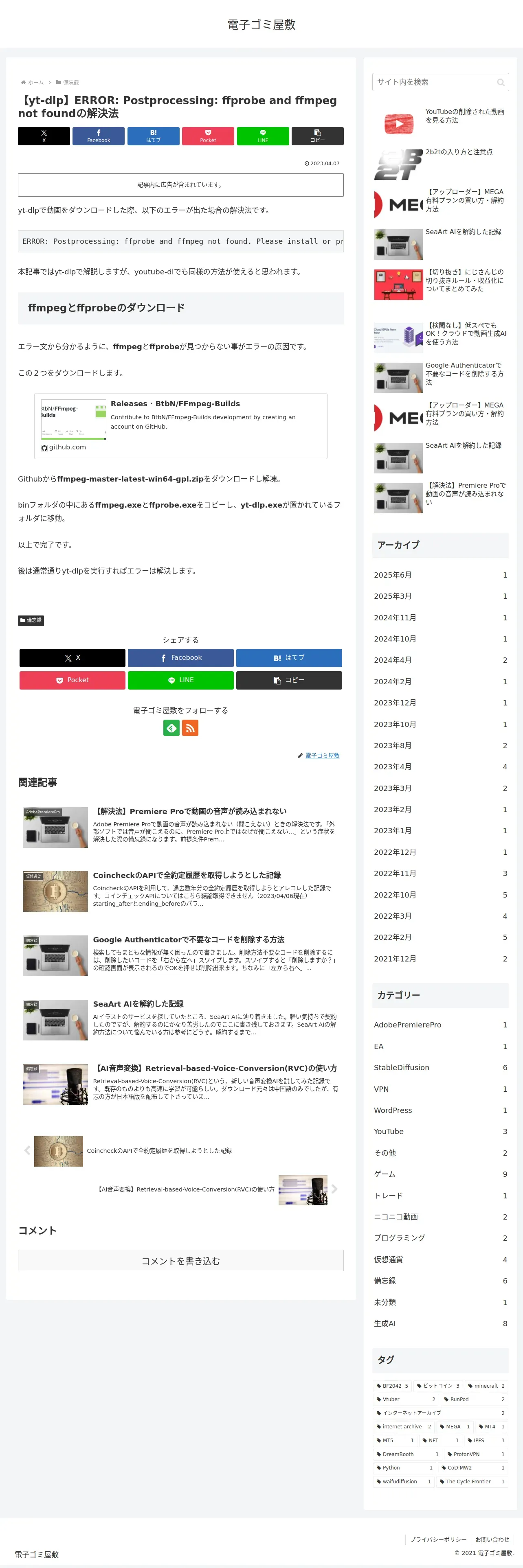
Task: Open sidebar post YouTubeの削除された動画を見る方法
Action: click(x=441, y=124)
